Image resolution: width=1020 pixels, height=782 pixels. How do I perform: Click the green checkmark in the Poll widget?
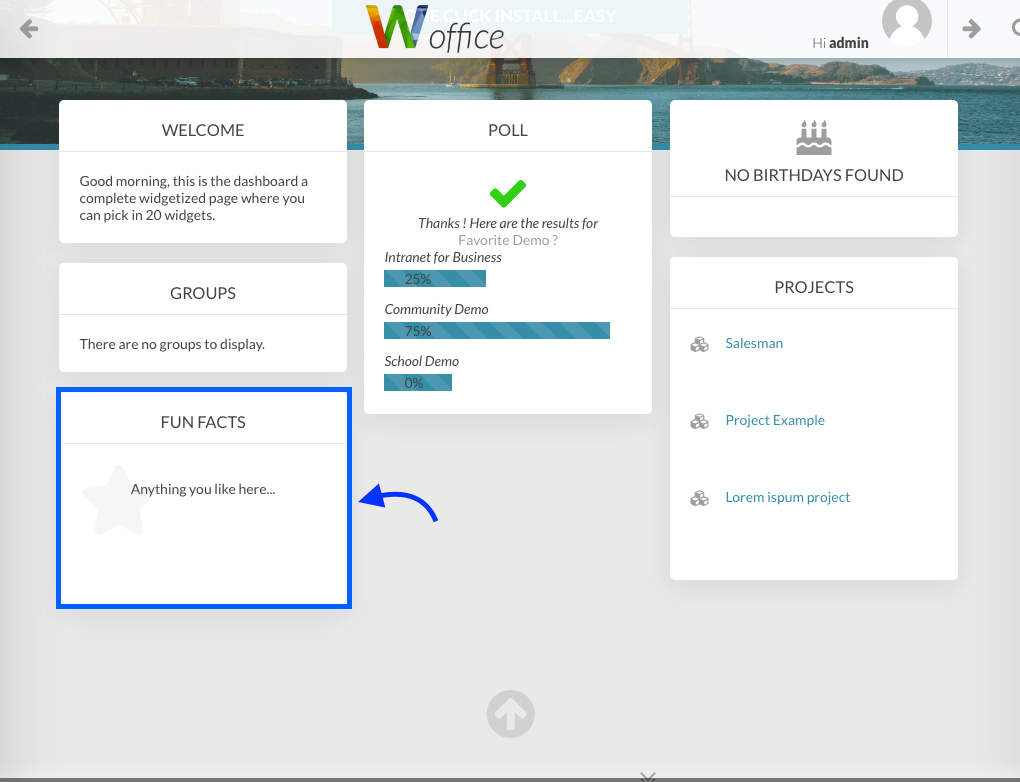[508, 193]
